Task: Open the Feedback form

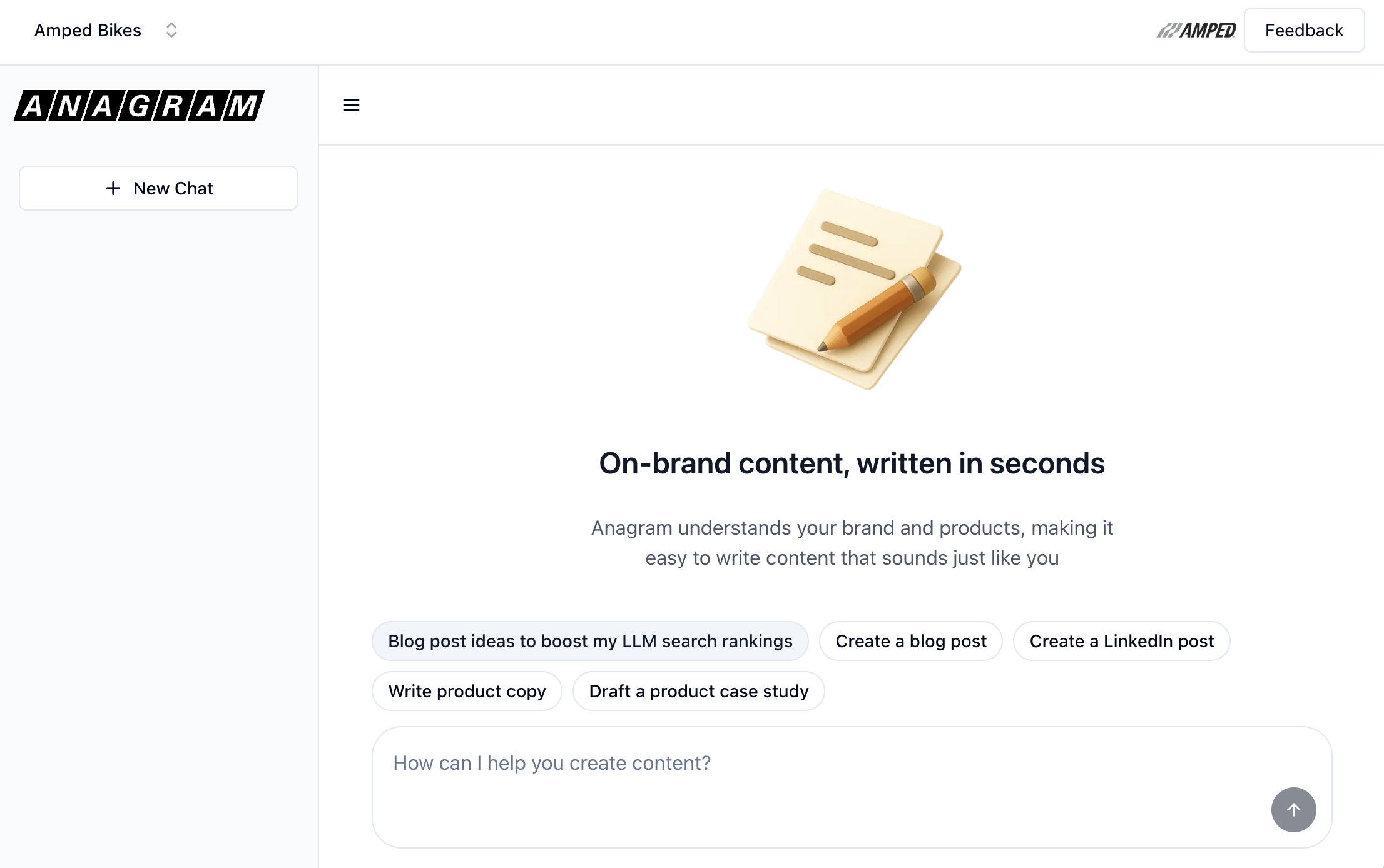Action: (x=1304, y=30)
